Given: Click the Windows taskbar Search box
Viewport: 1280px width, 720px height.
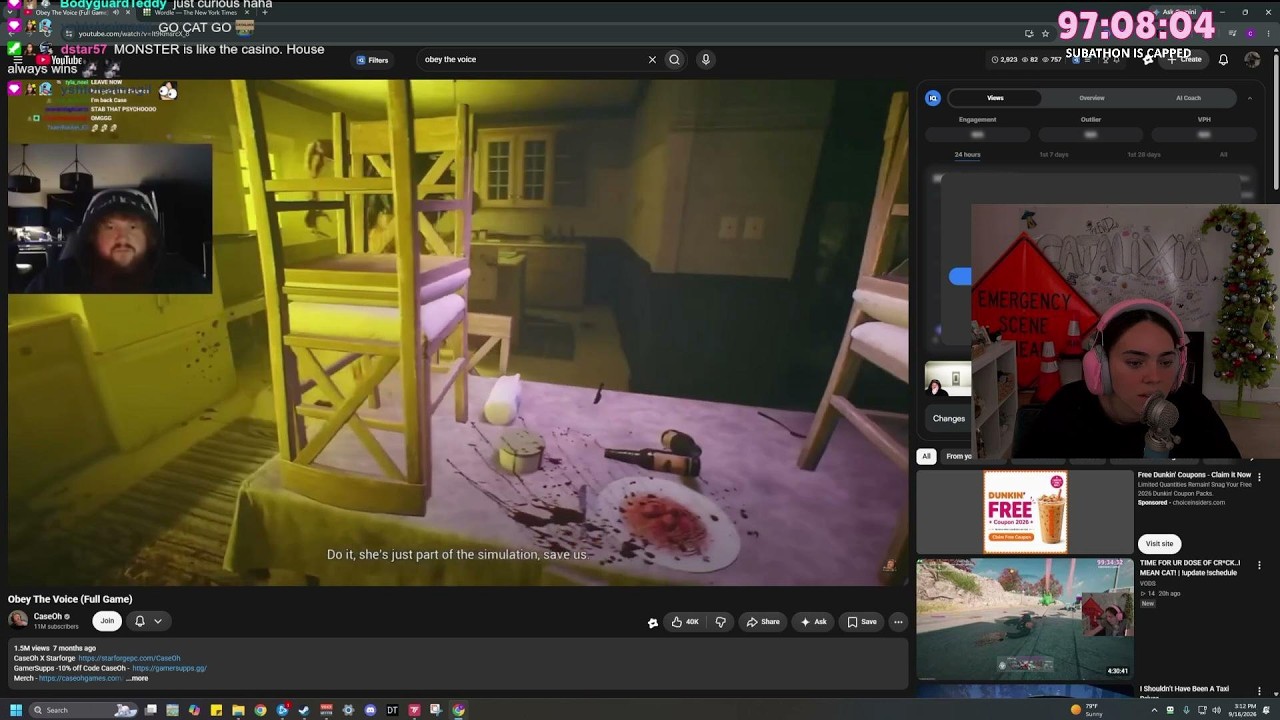Looking at the screenshot, I should (x=84, y=710).
